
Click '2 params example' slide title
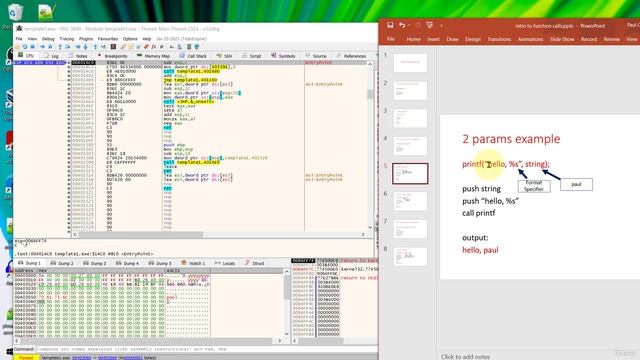point(511,139)
